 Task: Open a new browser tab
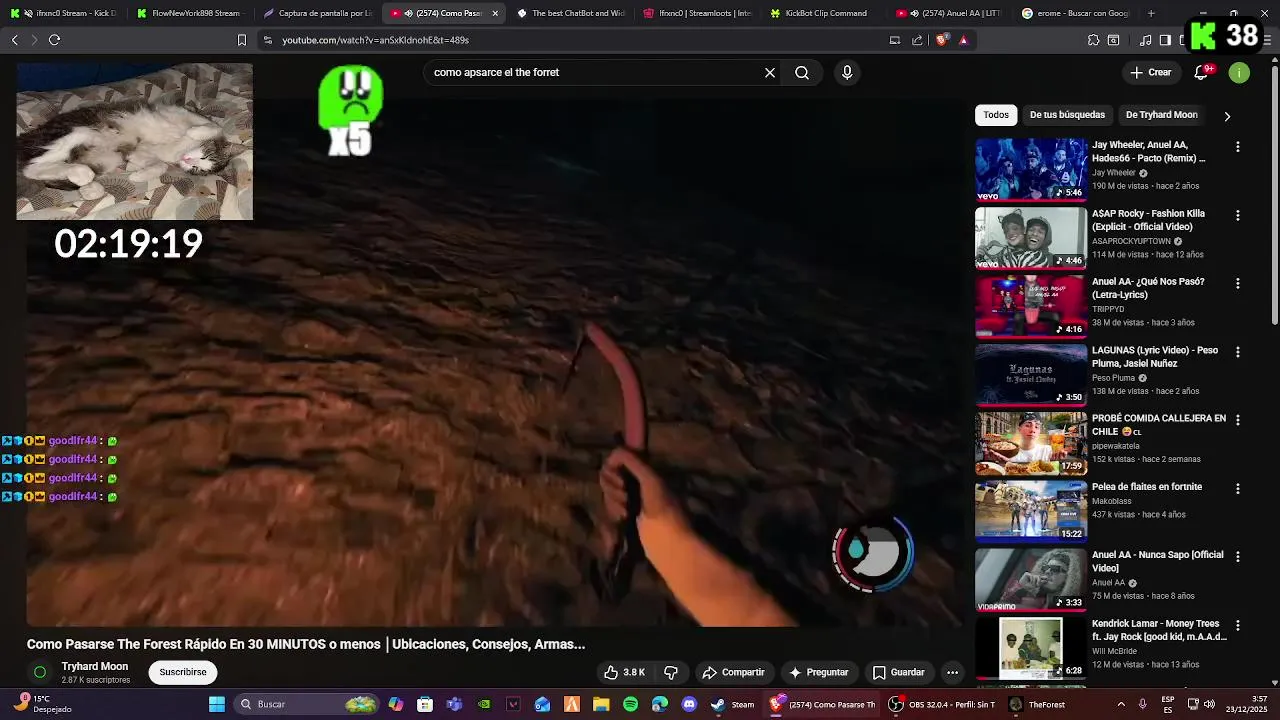click(x=1151, y=13)
